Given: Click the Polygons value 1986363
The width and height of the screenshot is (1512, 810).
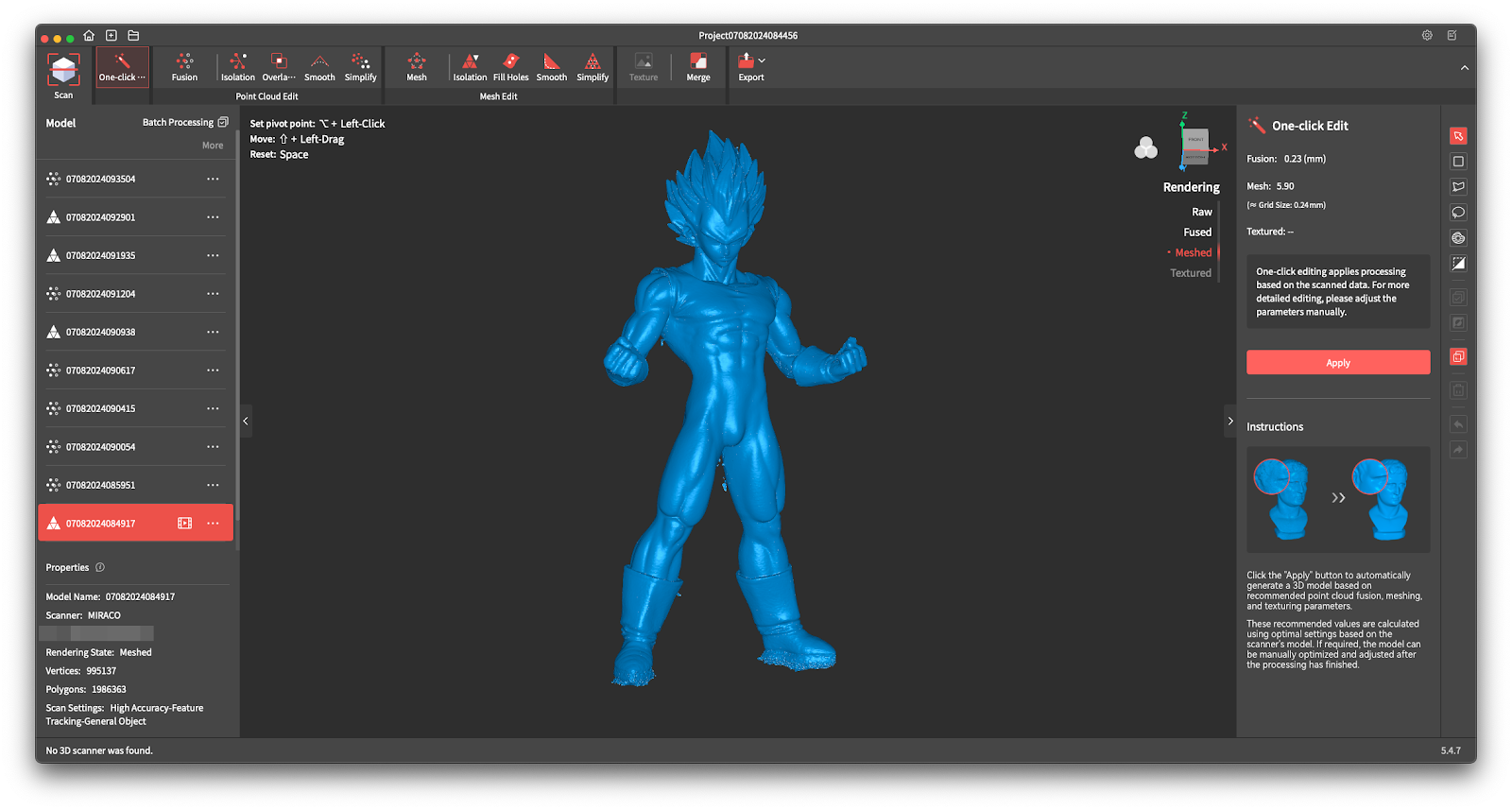Looking at the screenshot, I should 109,689.
